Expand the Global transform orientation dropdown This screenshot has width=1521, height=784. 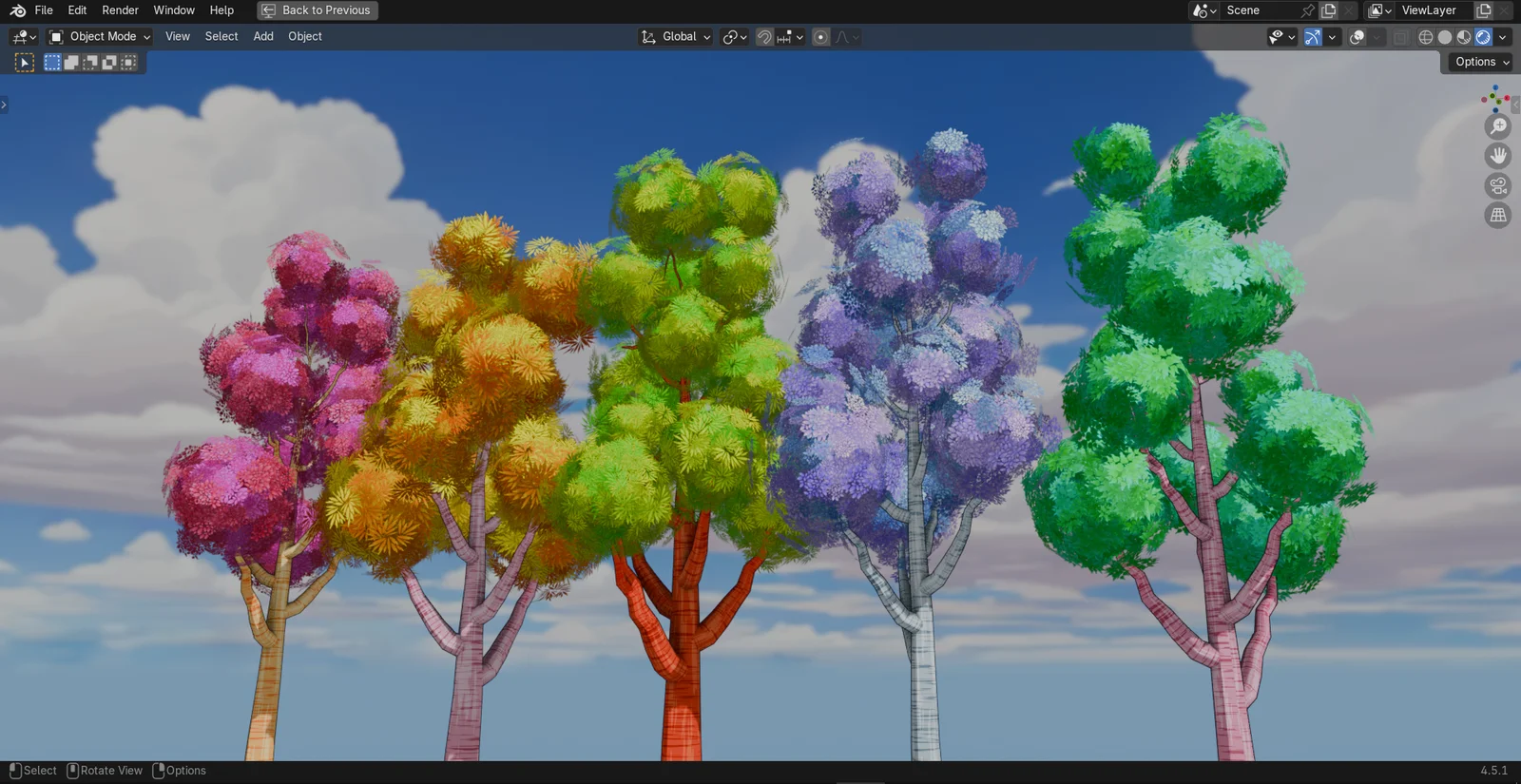point(677,36)
